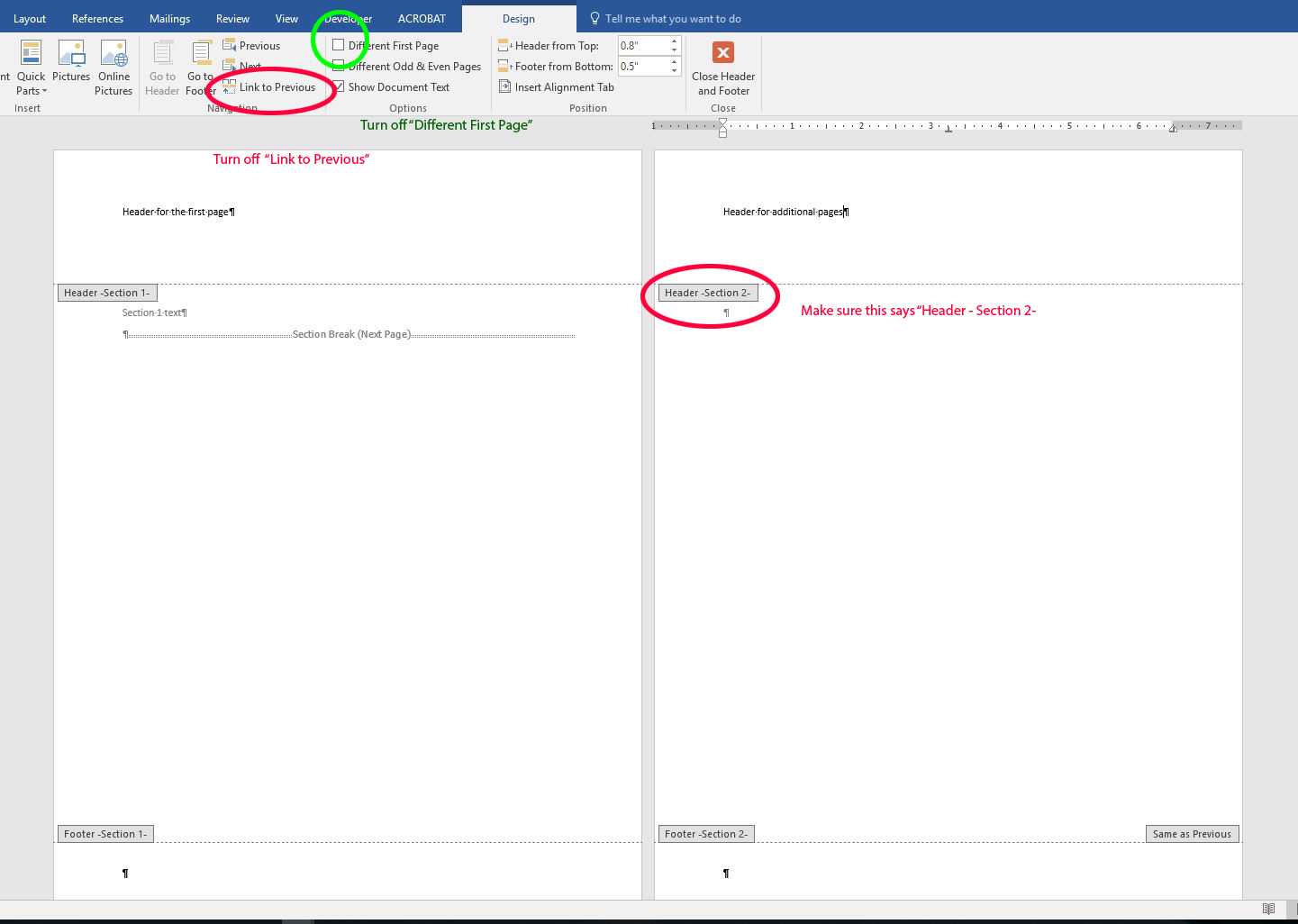Click the 'Footer -Section 2-' label

point(706,834)
